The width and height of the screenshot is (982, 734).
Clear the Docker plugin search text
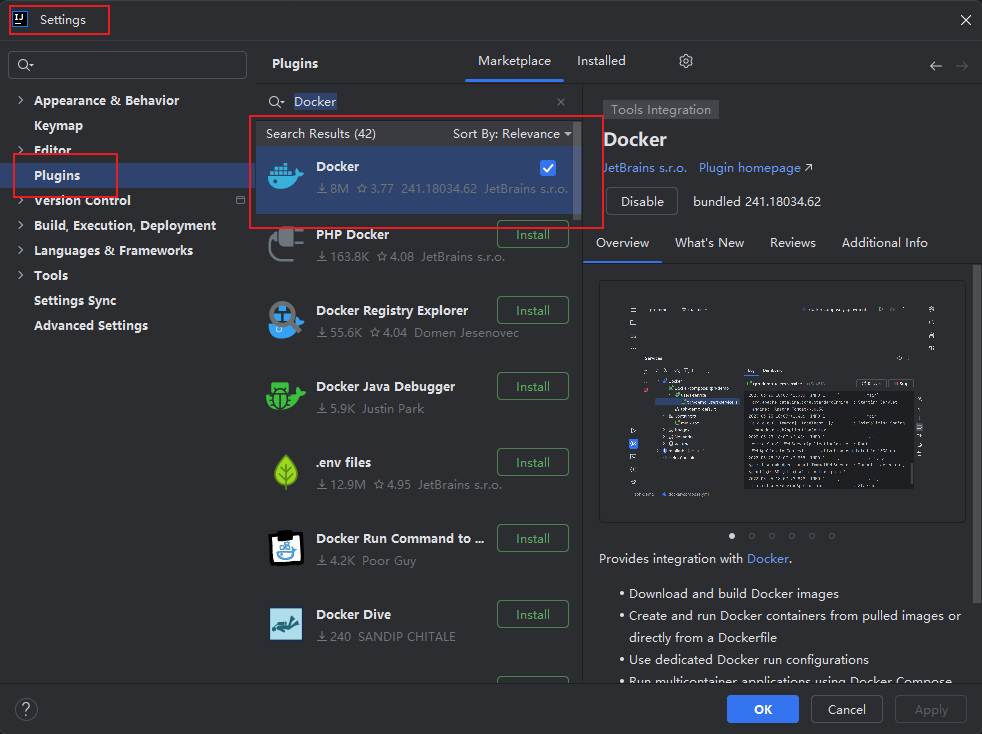pyautogui.click(x=561, y=101)
